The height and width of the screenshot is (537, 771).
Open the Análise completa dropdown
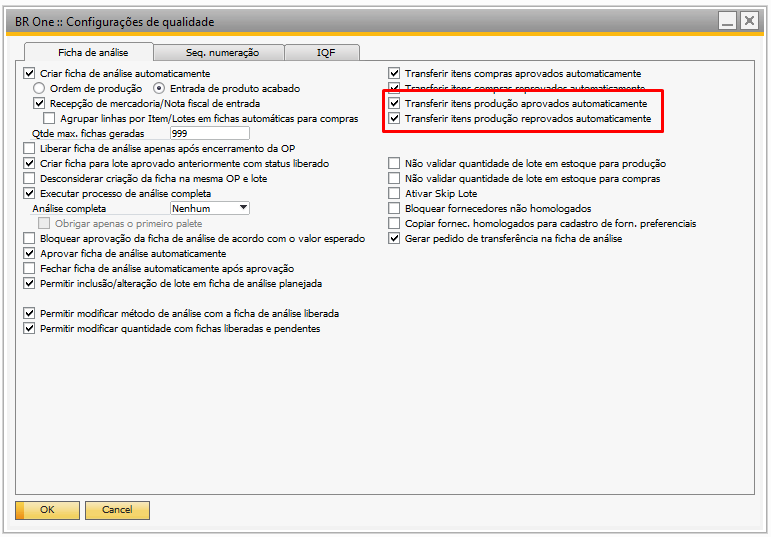tap(210, 209)
